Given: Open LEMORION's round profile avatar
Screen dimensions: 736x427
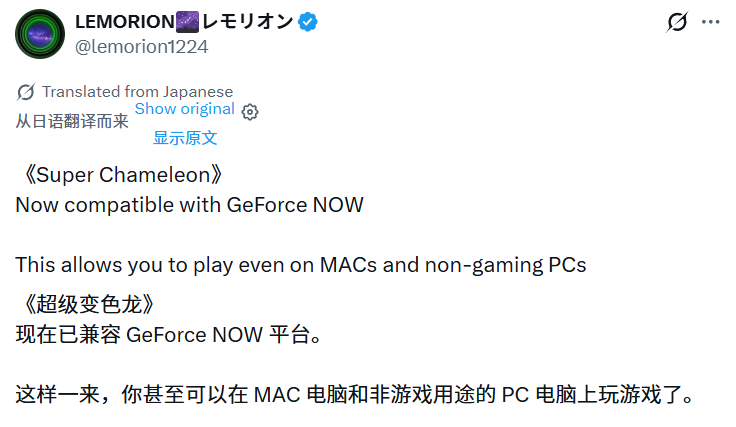Looking at the screenshot, I should [40, 34].
